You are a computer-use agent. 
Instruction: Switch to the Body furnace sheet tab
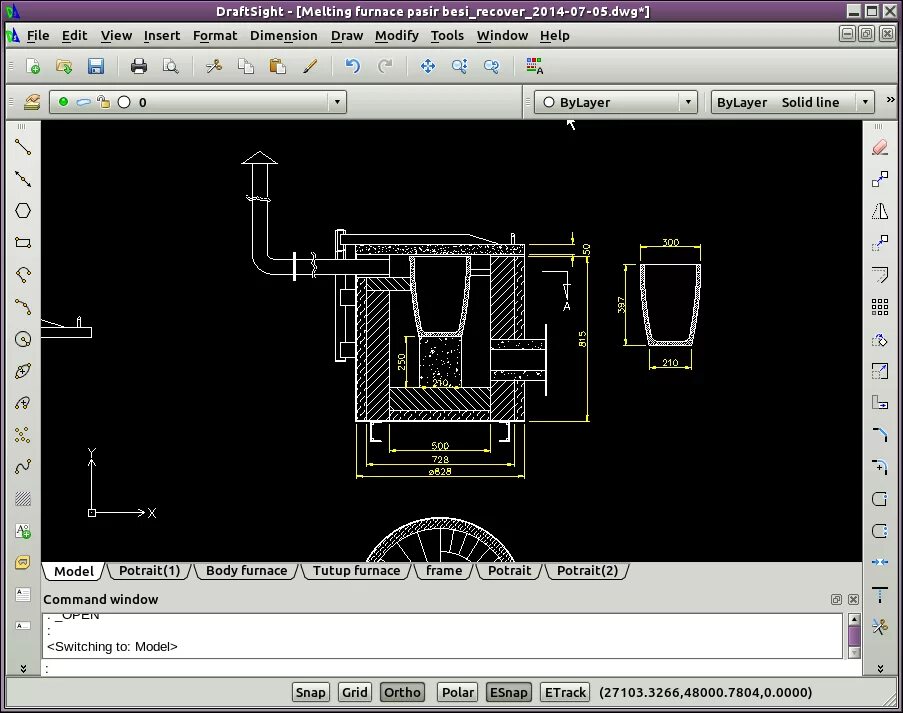click(x=246, y=571)
